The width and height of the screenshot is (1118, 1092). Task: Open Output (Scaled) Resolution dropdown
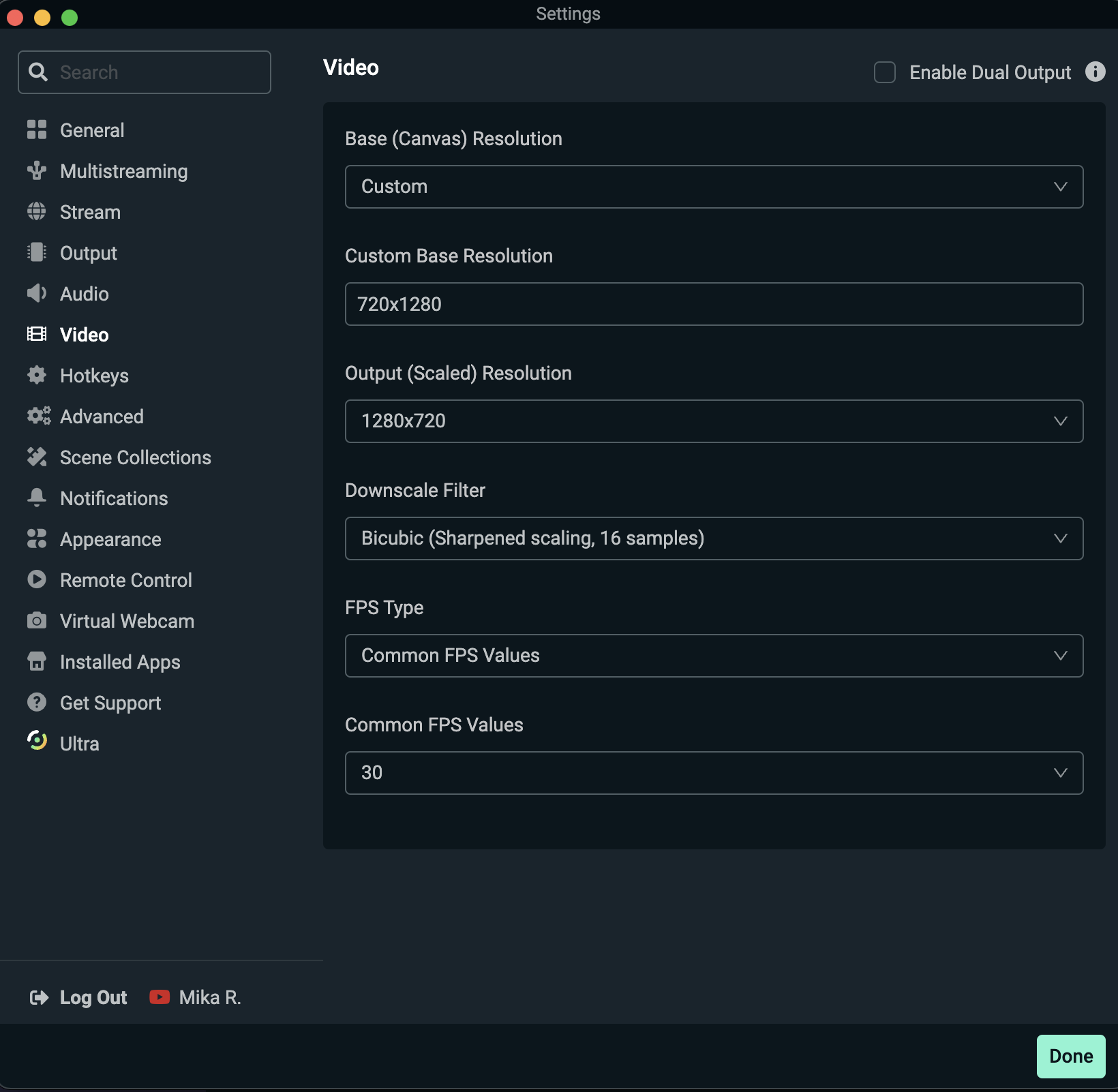tap(714, 421)
